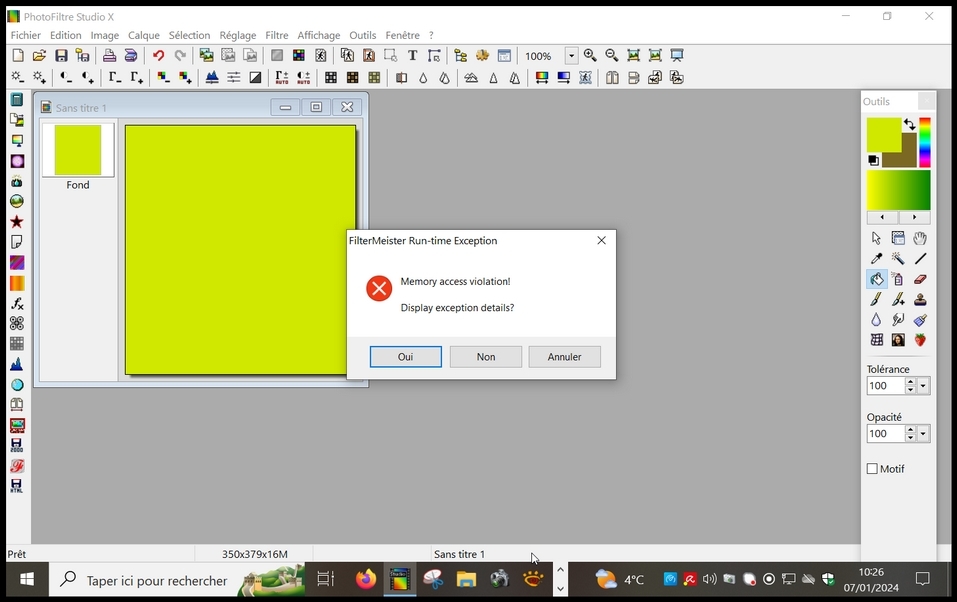Select the Magic Wand tool
The width and height of the screenshot is (957, 602).
tap(898, 259)
